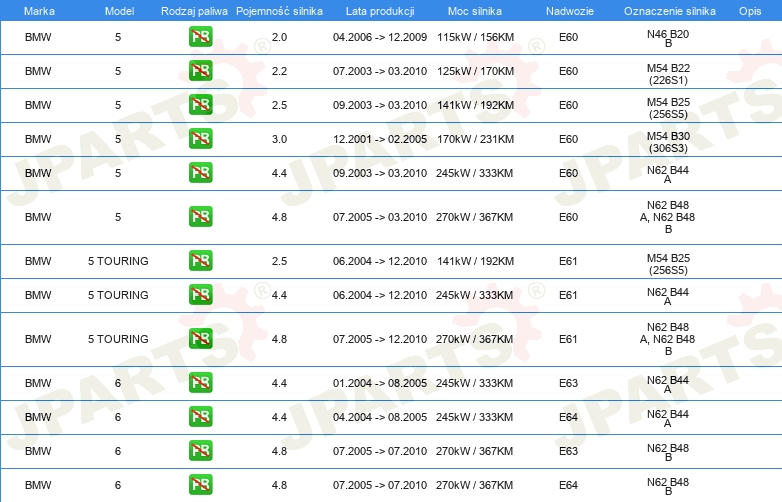Click the engine capacity 2.2 cell
The height and width of the screenshot is (502, 782).
click(279, 71)
